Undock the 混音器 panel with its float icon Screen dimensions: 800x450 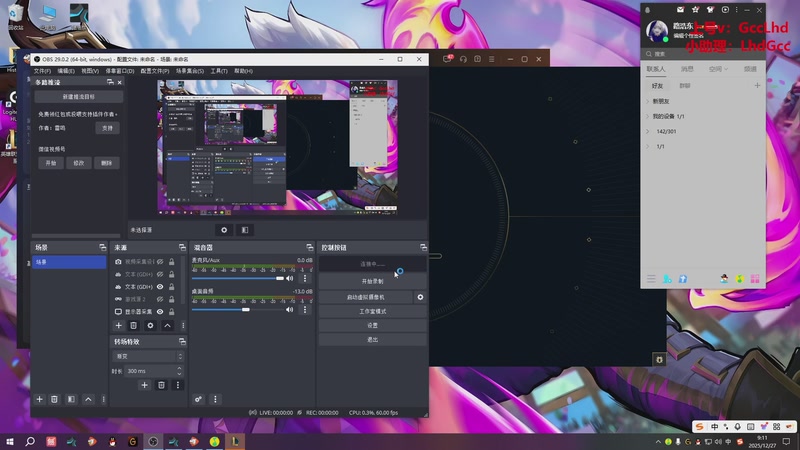pyautogui.click(x=310, y=247)
